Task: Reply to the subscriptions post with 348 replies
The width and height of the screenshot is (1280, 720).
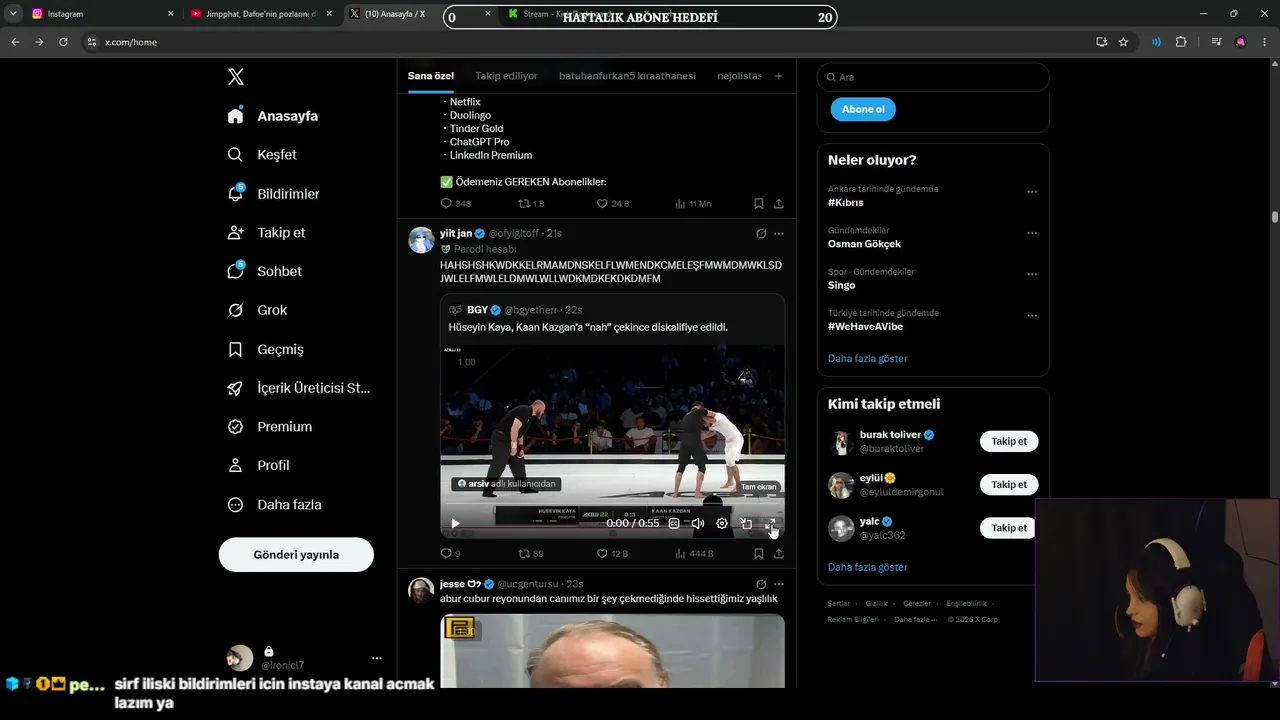Action: click(x=456, y=204)
